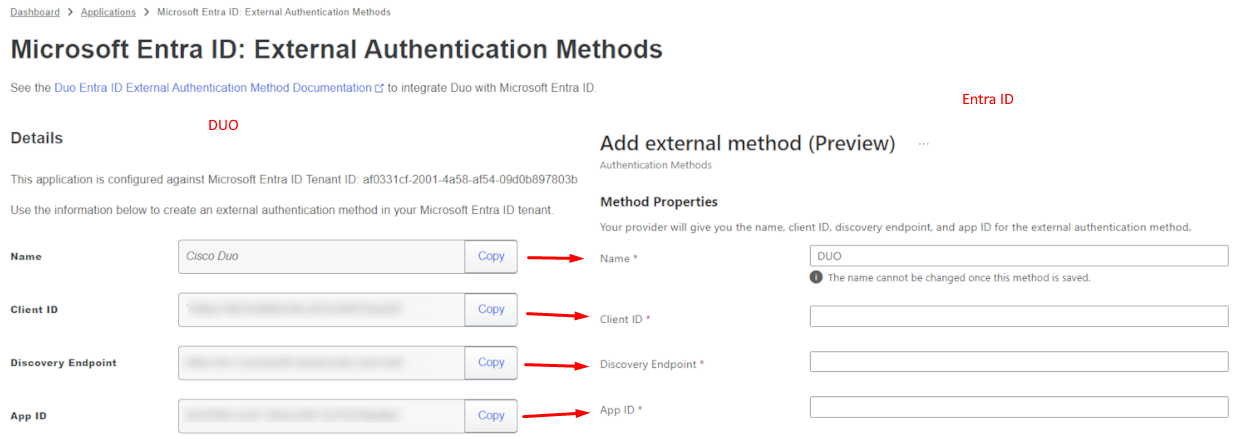Screen dimensions: 1239x439
Task: Click the Entra Name field containing DUO
Action: tap(1018, 256)
